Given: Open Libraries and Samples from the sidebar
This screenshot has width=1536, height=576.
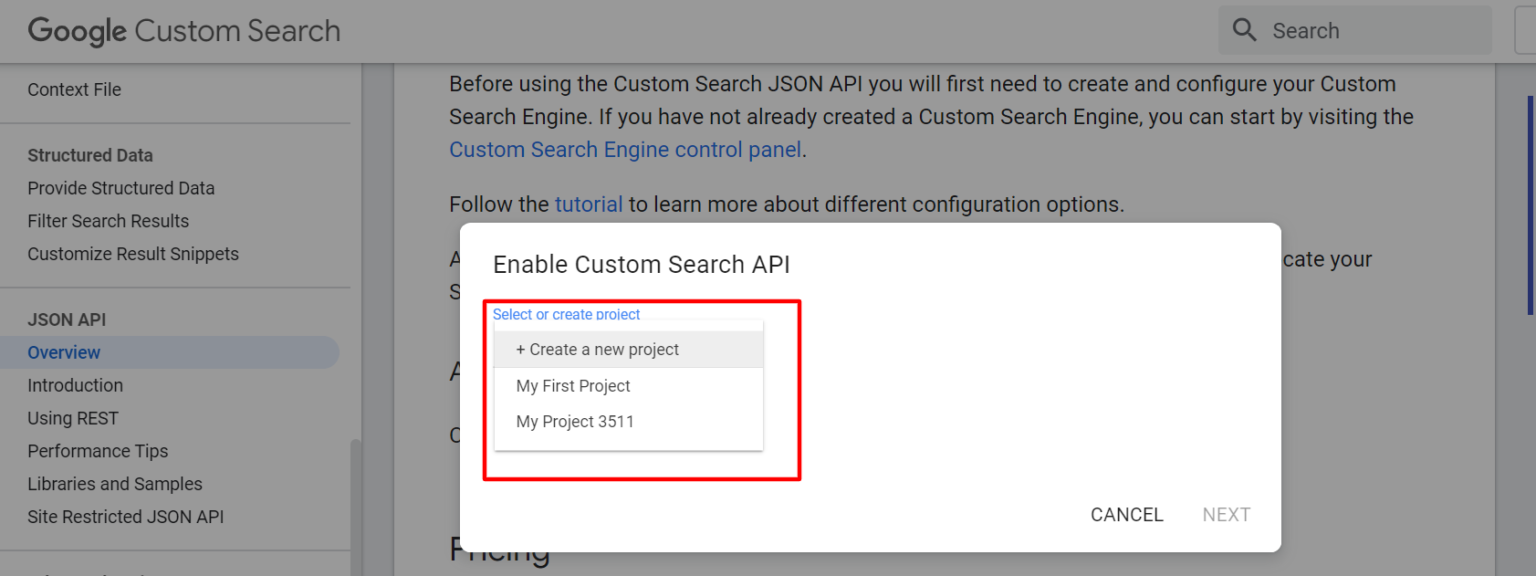Looking at the screenshot, I should [114, 483].
